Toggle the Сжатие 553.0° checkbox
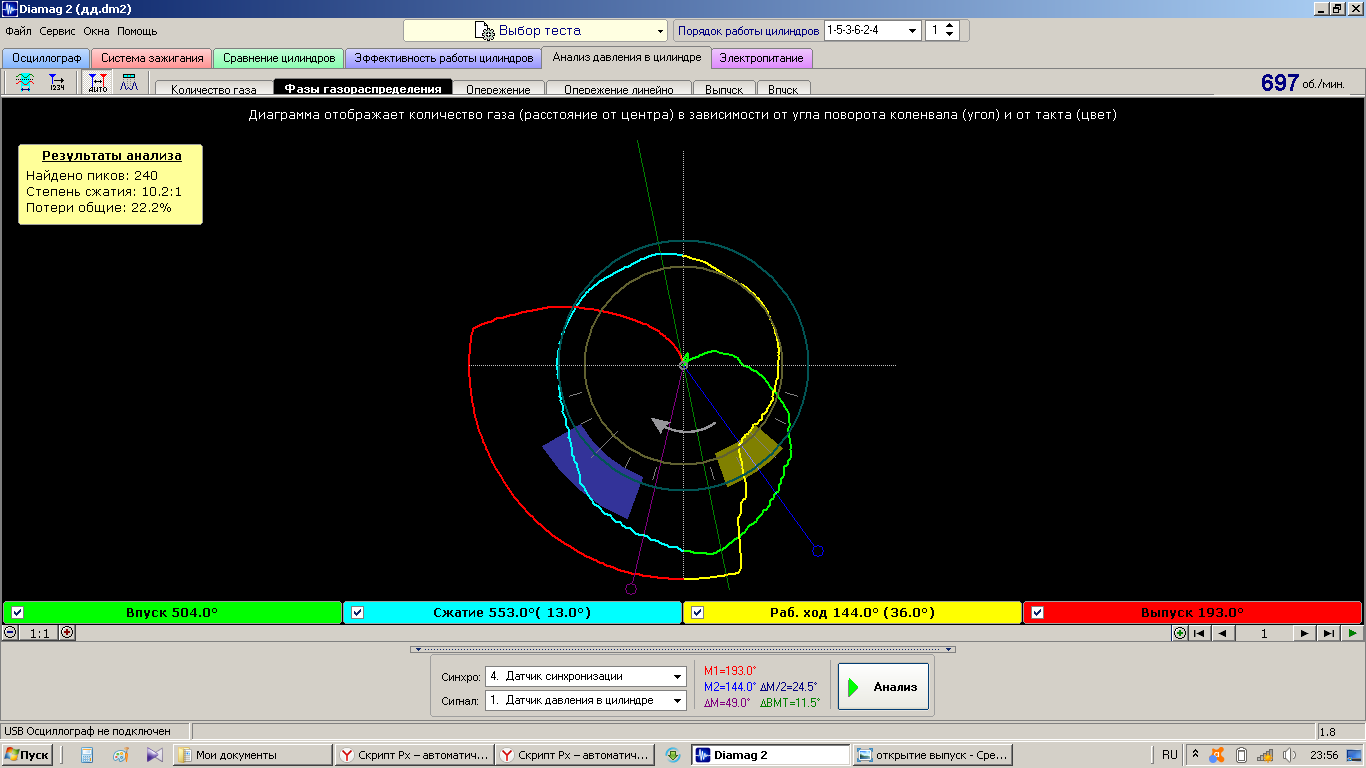The height and width of the screenshot is (768, 1366). (358, 613)
